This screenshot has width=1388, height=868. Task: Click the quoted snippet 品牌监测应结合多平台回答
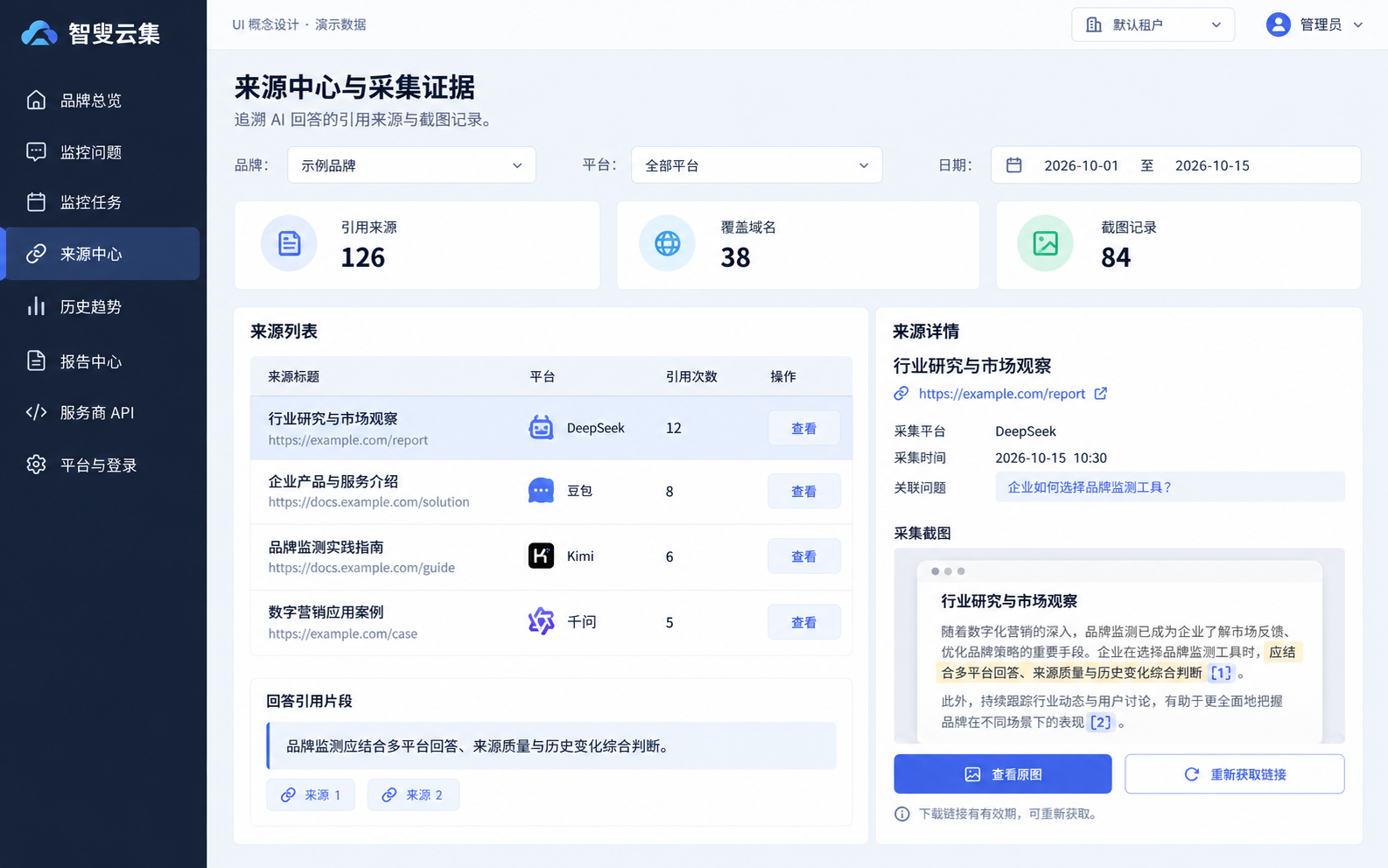551,745
